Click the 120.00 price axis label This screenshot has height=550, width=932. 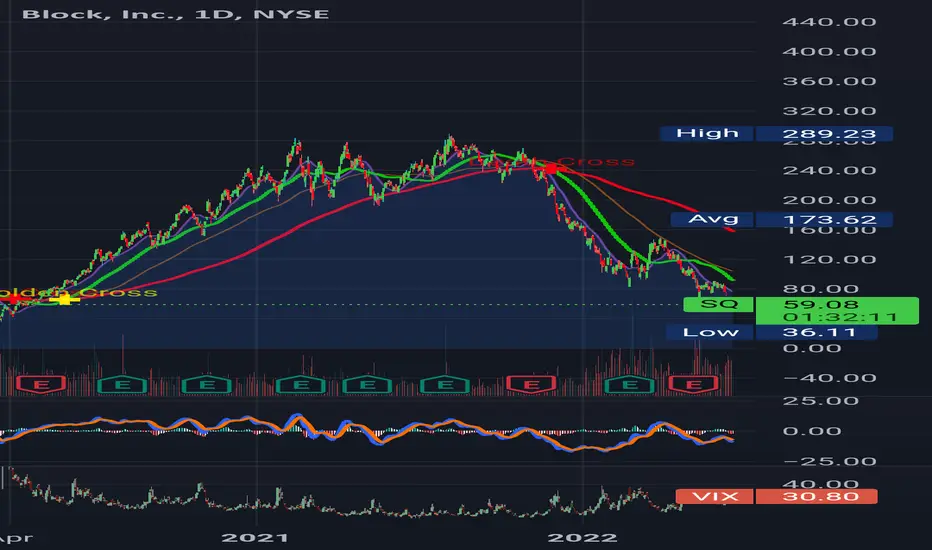point(829,260)
